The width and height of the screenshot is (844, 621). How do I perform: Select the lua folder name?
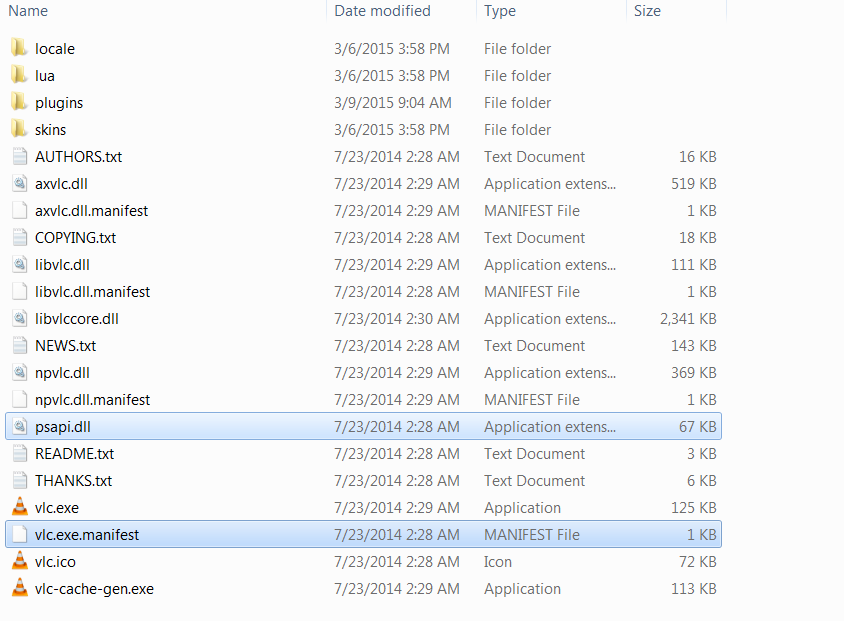(45, 76)
